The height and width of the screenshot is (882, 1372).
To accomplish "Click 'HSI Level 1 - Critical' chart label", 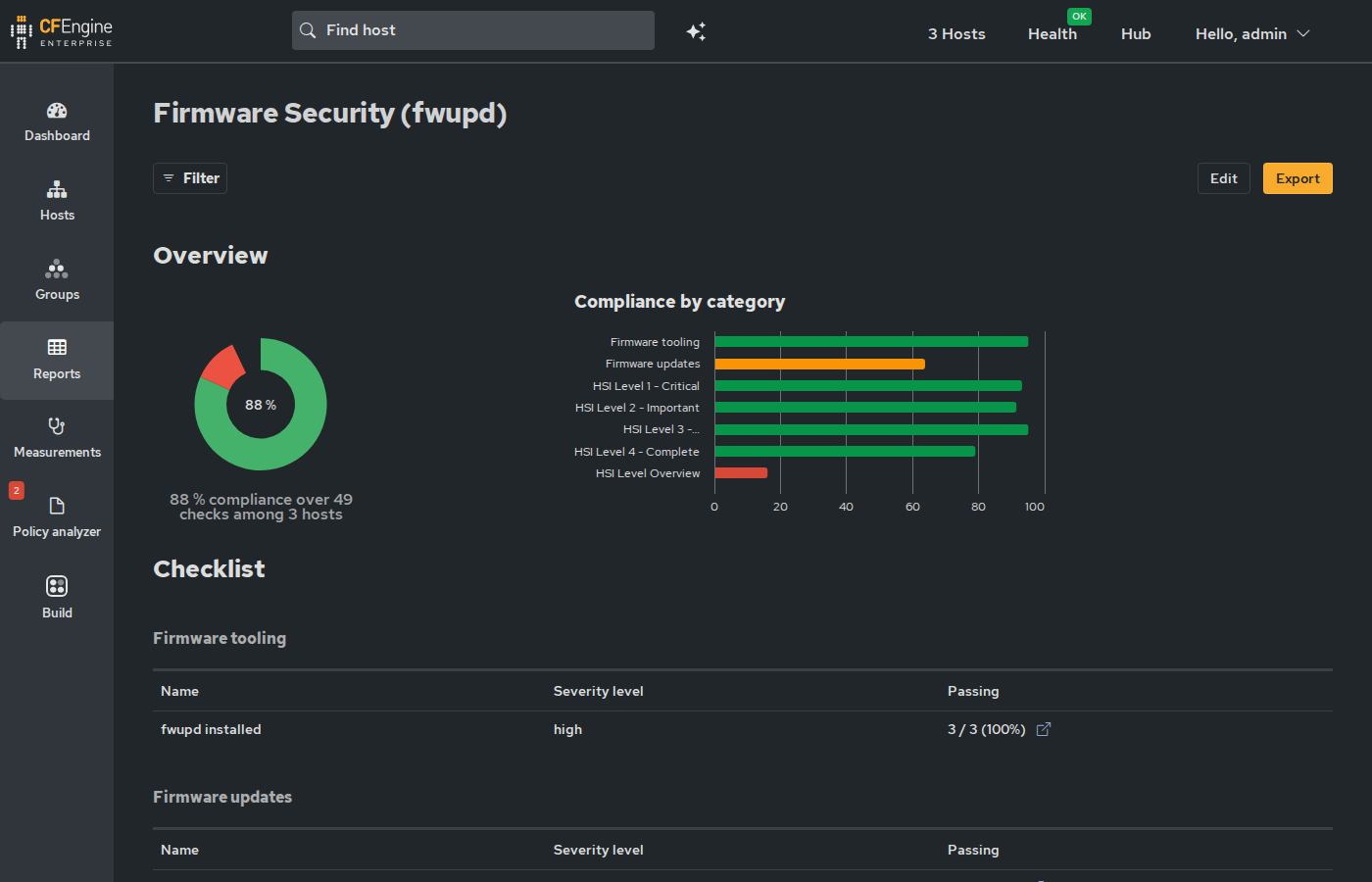I will pyautogui.click(x=646, y=386).
